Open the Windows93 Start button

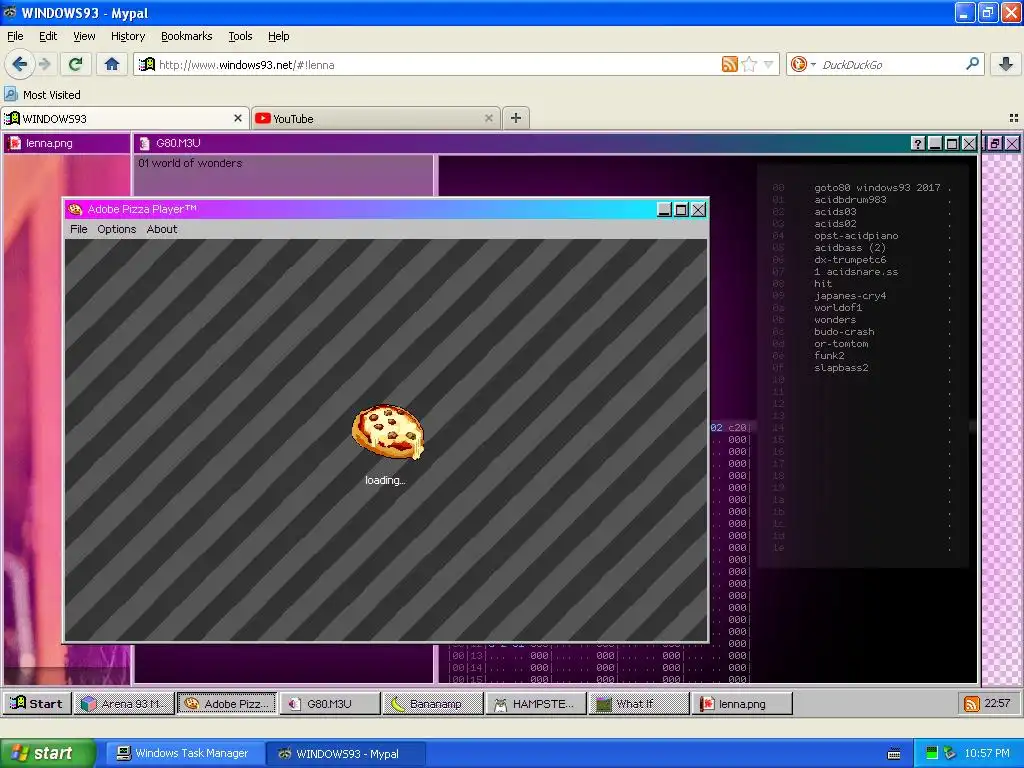[x=37, y=703]
